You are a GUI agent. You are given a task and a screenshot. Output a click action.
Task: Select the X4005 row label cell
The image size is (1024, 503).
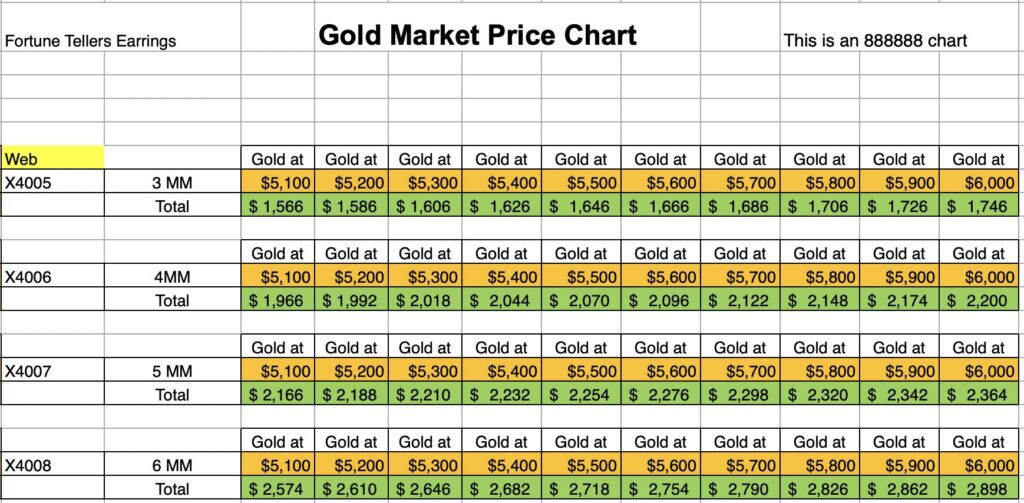(53, 183)
